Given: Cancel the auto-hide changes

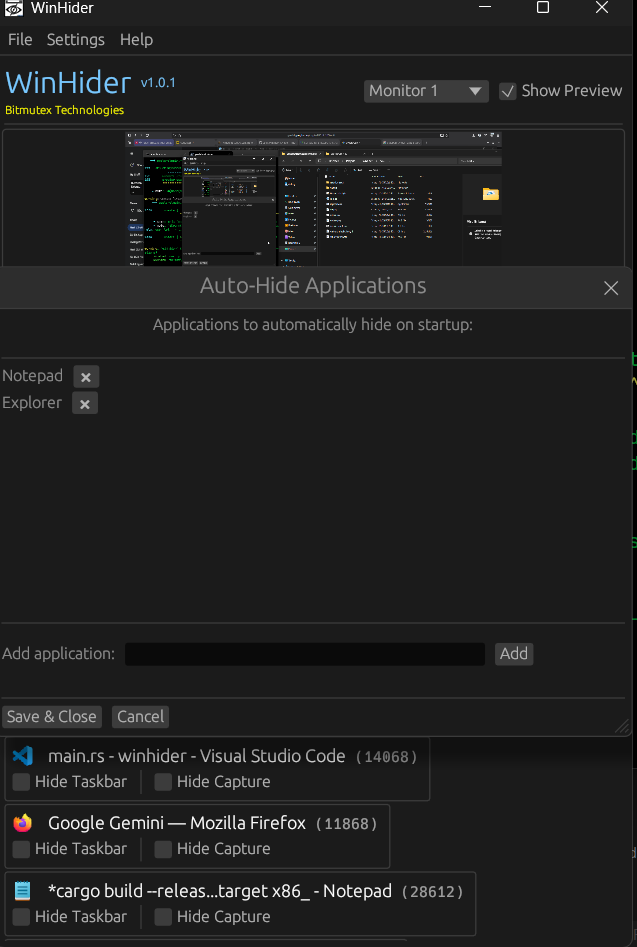Looking at the screenshot, I should (139, 716).
